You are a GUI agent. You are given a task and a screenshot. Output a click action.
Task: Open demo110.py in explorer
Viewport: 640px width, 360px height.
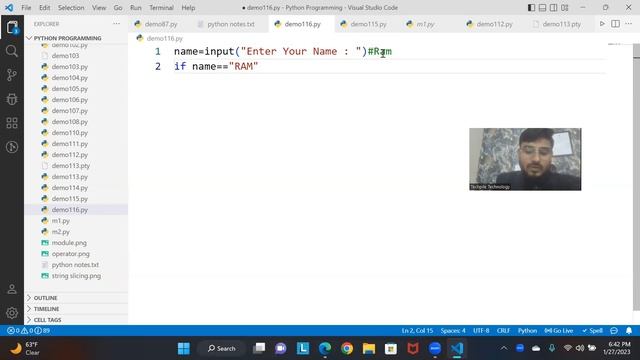pyautogui.click(x=70, y=133)
